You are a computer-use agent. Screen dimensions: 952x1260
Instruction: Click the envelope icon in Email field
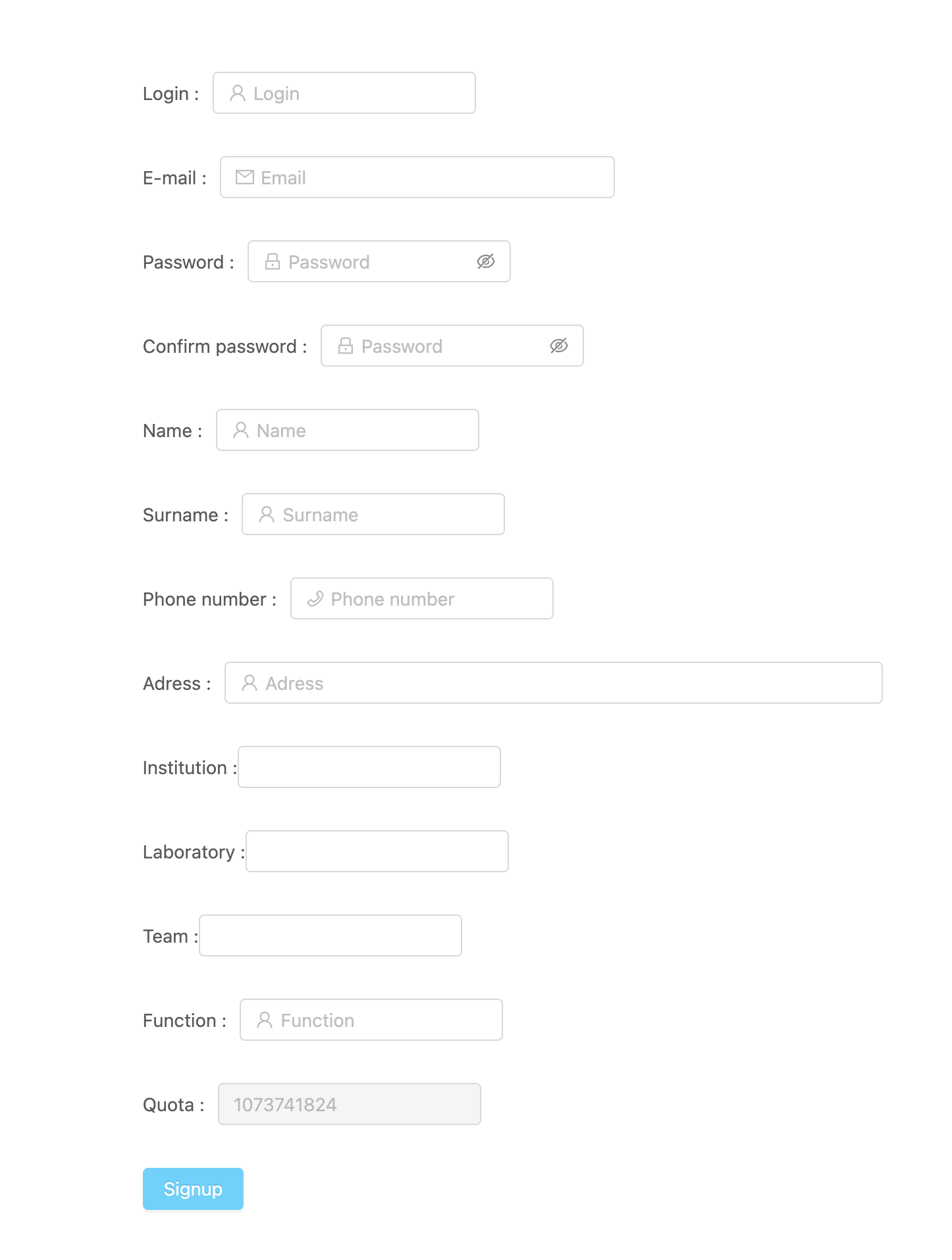[245, 177]
